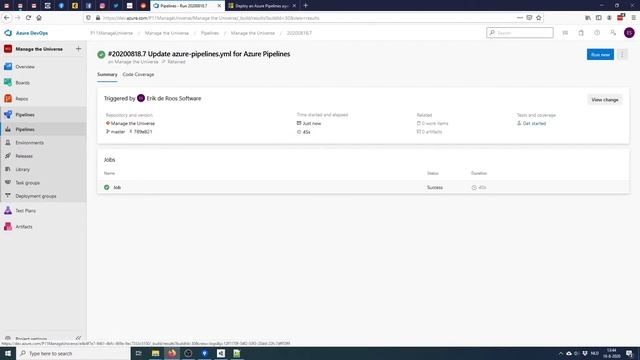The width and height of the screenshot is (640, 360).
Task: Open the Windows Start menu
Action: (x=8, y=353)
